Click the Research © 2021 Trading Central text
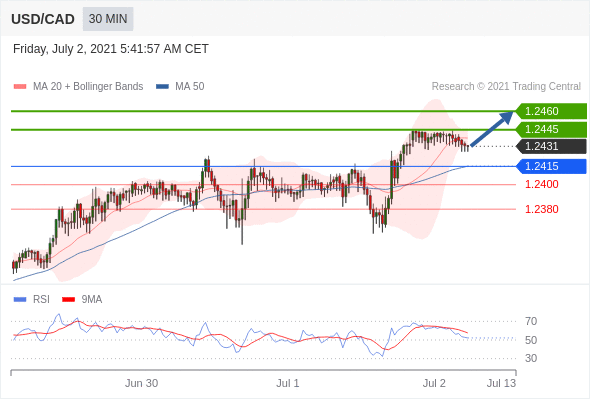This screenshot has height=400, width=590. (506, 87)
